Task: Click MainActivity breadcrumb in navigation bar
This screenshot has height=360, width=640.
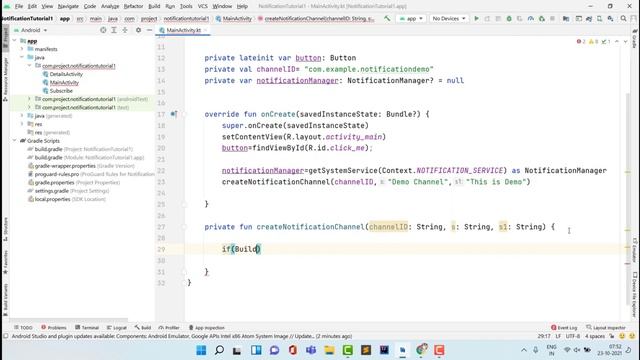Action: click(234, 18)
